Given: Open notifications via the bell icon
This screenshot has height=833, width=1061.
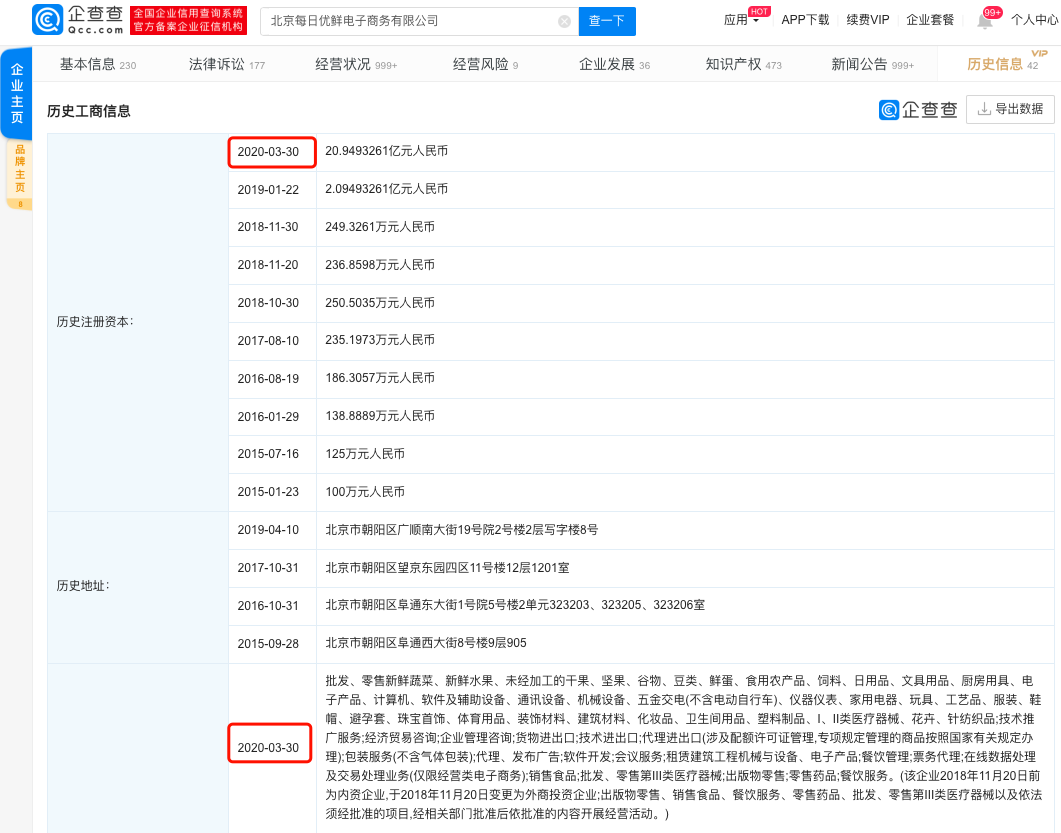Looking at the screenshot, I should [984, 21].
